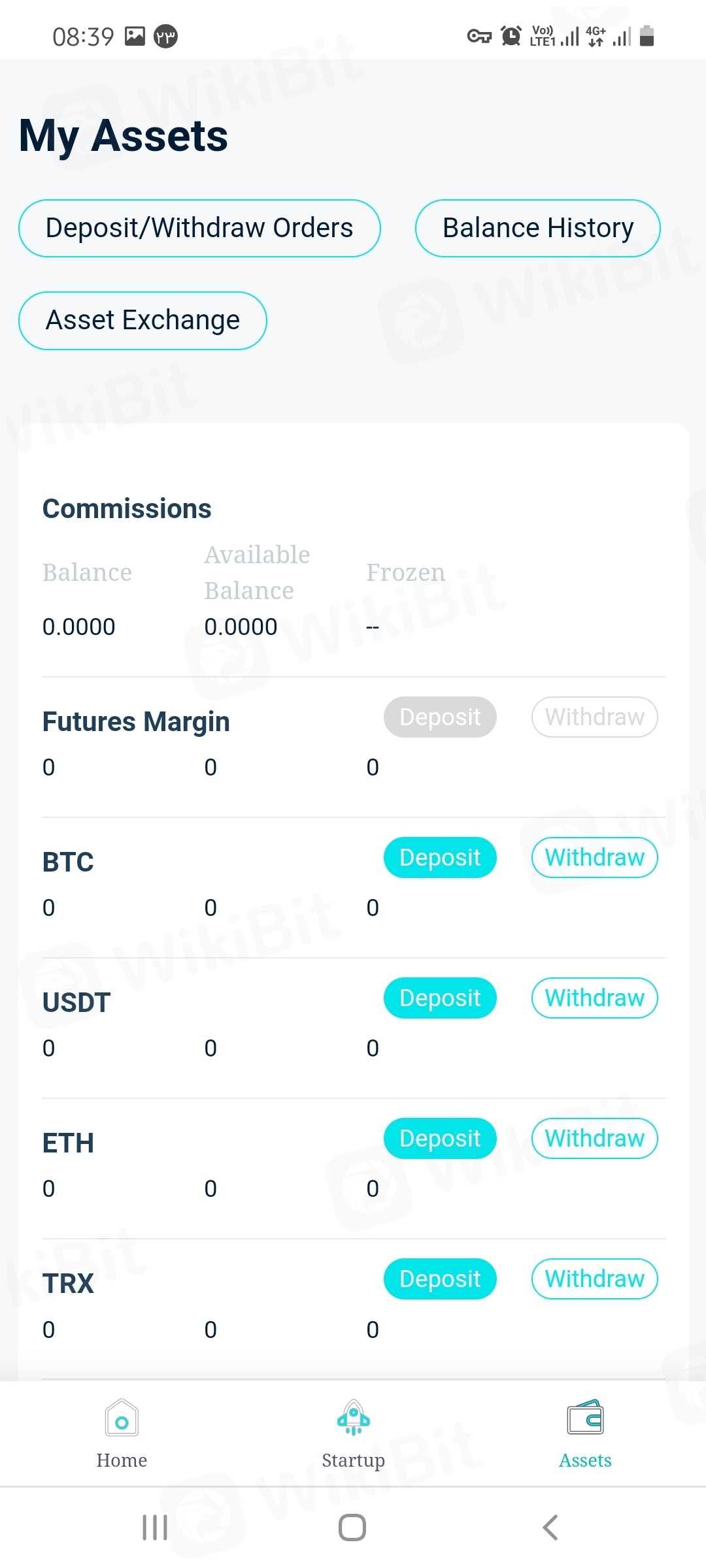Open the Startup rocket icon
Screen dimensions: 706x1568
(x=353, y=1418)
